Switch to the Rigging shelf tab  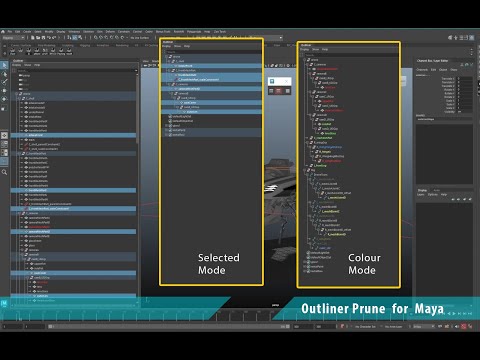click(x=85, y=45)
